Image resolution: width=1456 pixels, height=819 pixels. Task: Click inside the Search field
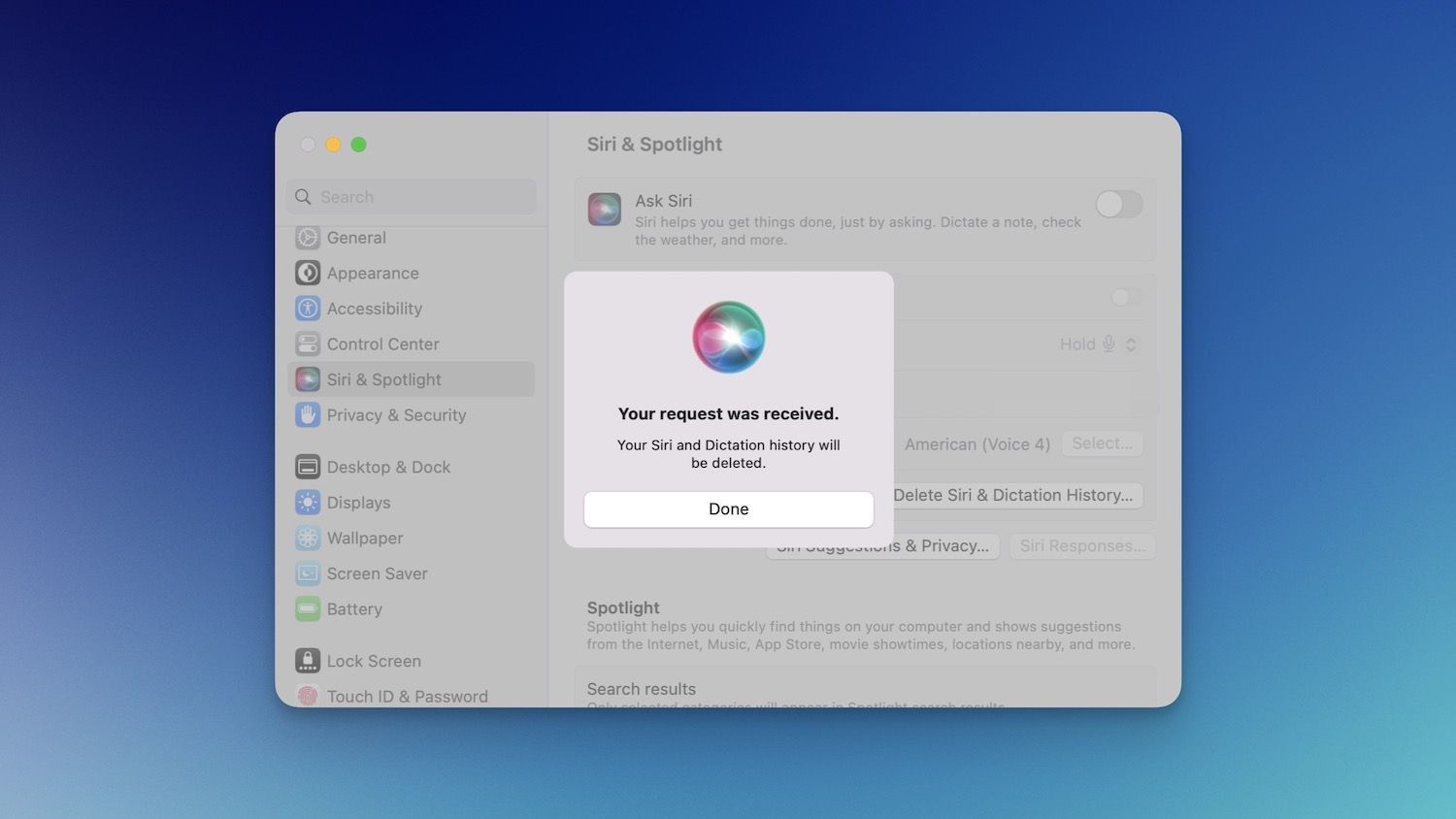412,197
